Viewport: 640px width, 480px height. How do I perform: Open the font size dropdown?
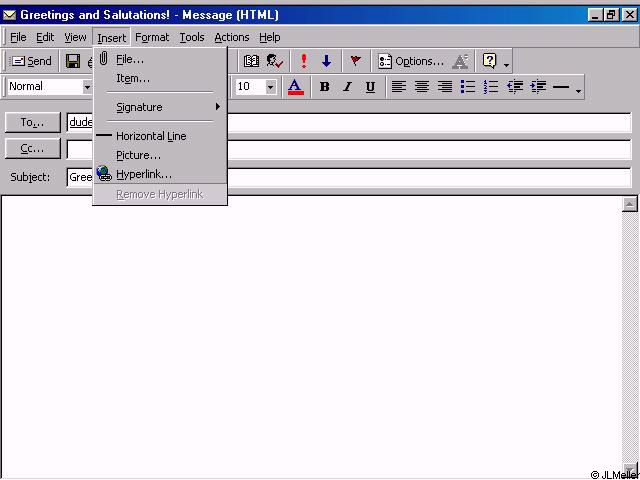(271, 87)
